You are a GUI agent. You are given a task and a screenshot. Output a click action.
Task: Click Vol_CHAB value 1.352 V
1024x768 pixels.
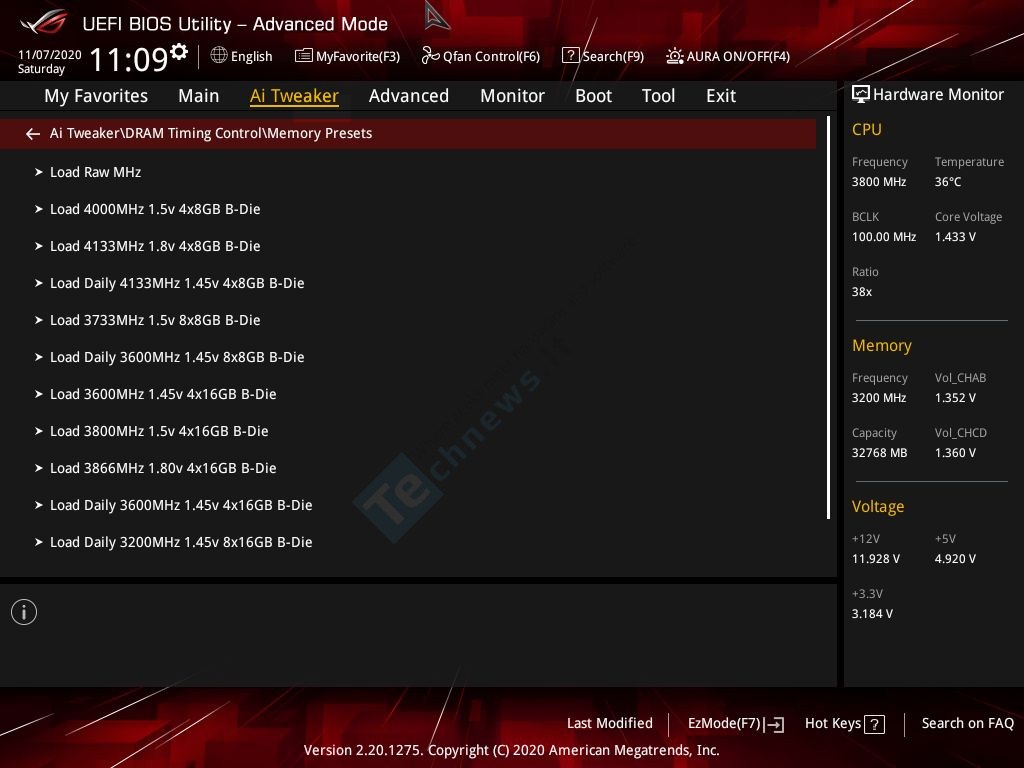coord(955,398)
